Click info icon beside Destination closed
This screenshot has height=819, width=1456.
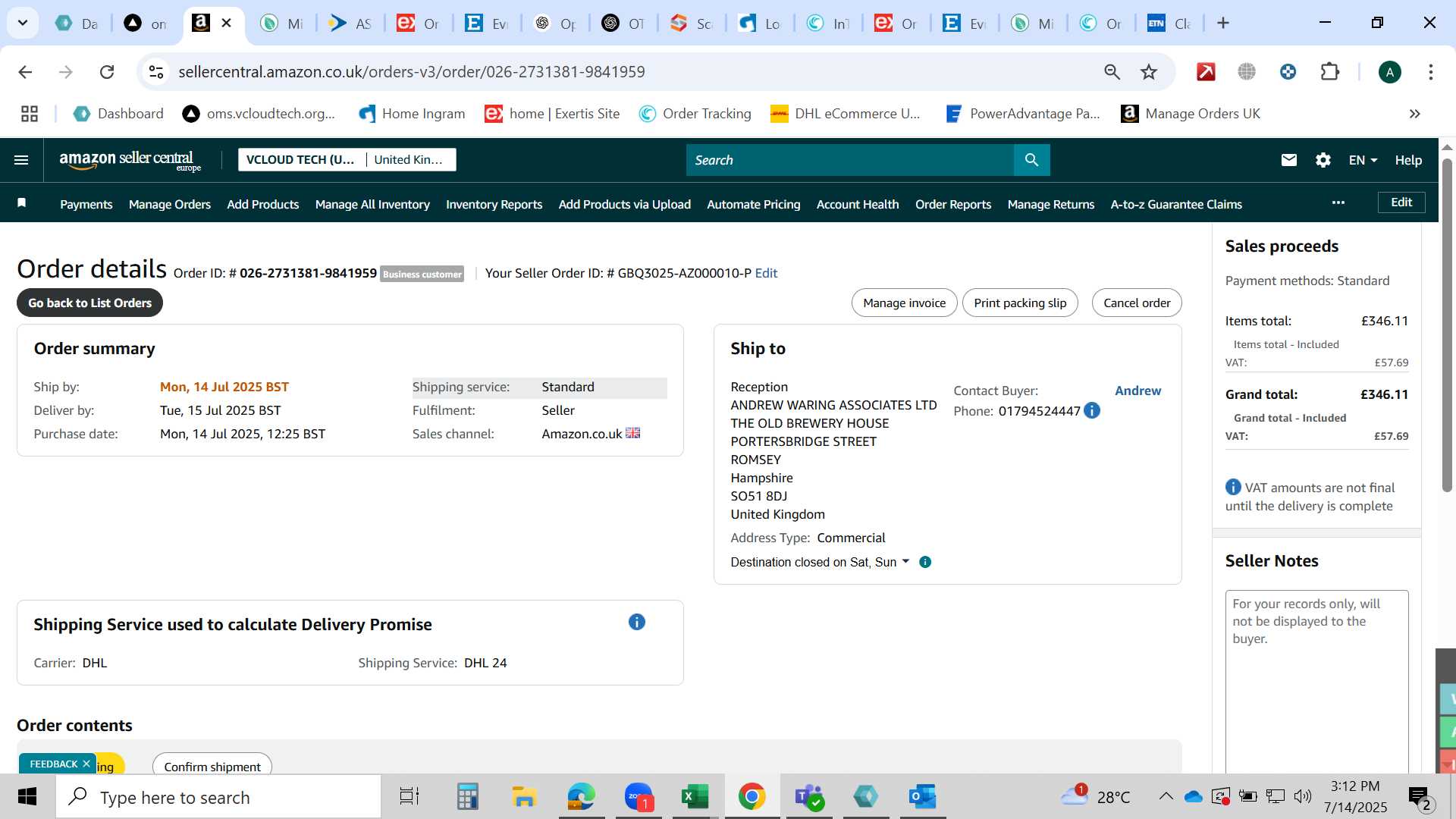tap(924, 562)
